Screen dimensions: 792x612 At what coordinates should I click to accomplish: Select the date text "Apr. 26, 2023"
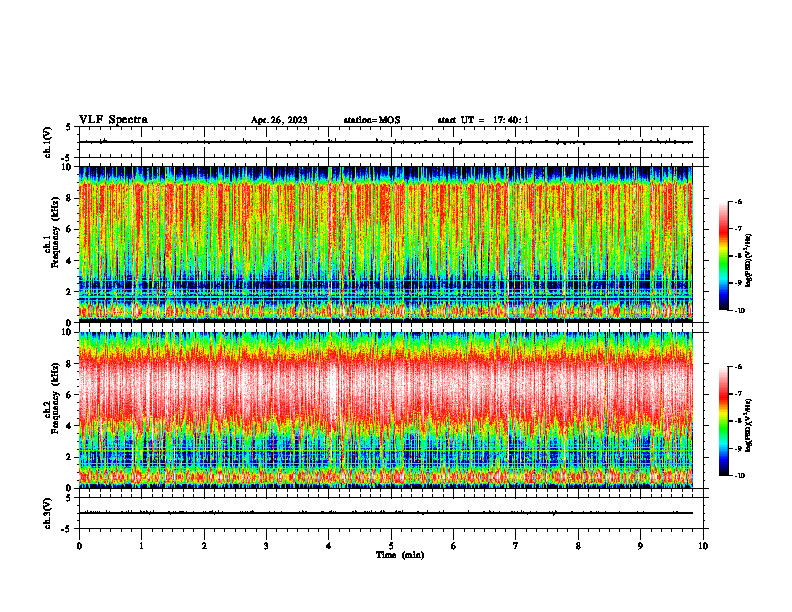coord(279,120)
